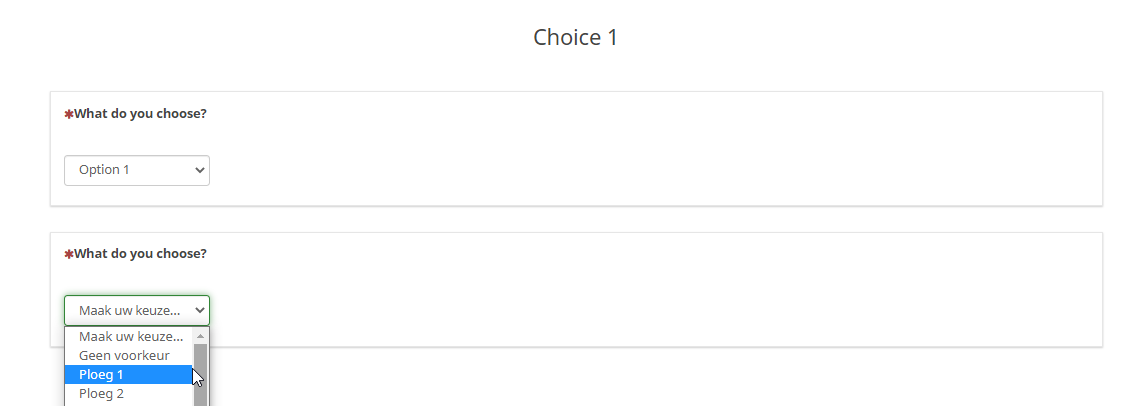This screenshot has height=406, width=1128.
Task: Choose the Geen voorkeur option
Action: click(x=124, y=355)
